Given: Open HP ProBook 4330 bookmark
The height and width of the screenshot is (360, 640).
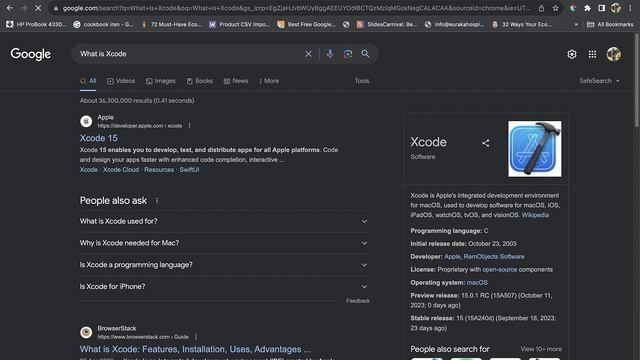Looking at the screenshot, I should 36,24.
